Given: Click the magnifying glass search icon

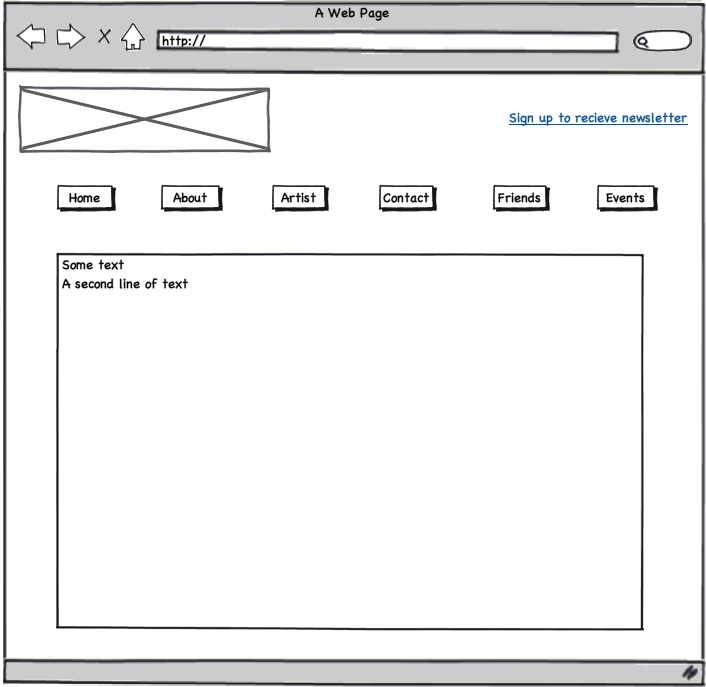Looking at the screenshot, I should click(x=645, y=42).
